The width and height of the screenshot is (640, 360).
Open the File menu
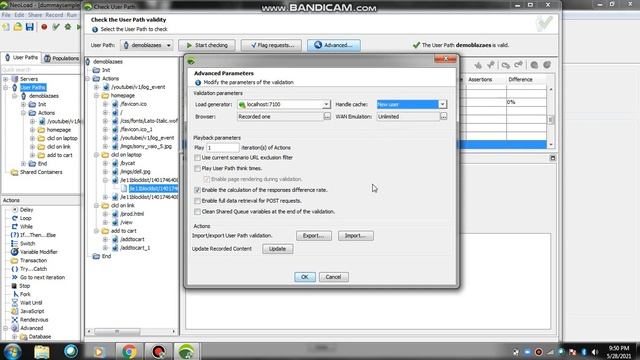pos(6,15)
